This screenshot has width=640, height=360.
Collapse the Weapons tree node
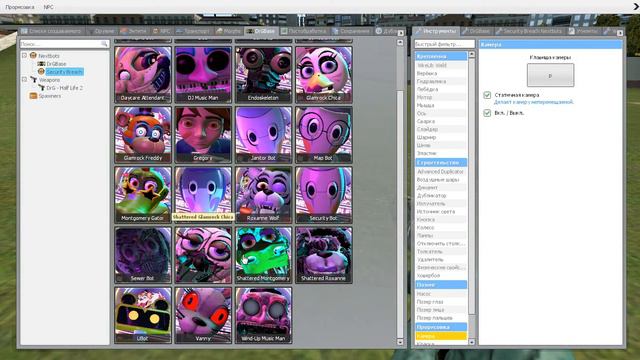pos(24,80)
